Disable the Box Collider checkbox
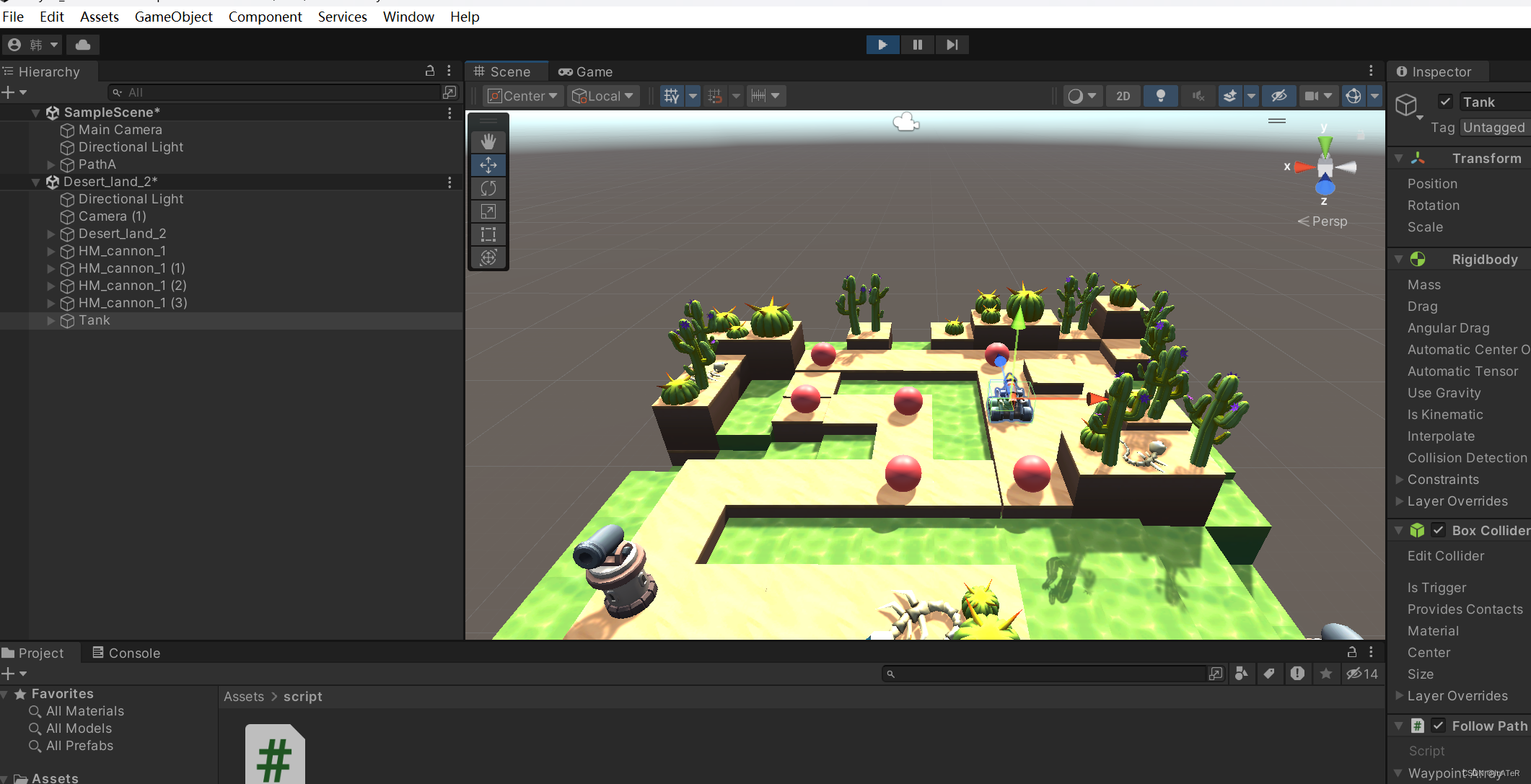1531x784 pixels. pyautogui.click(x=1438, y=530)
